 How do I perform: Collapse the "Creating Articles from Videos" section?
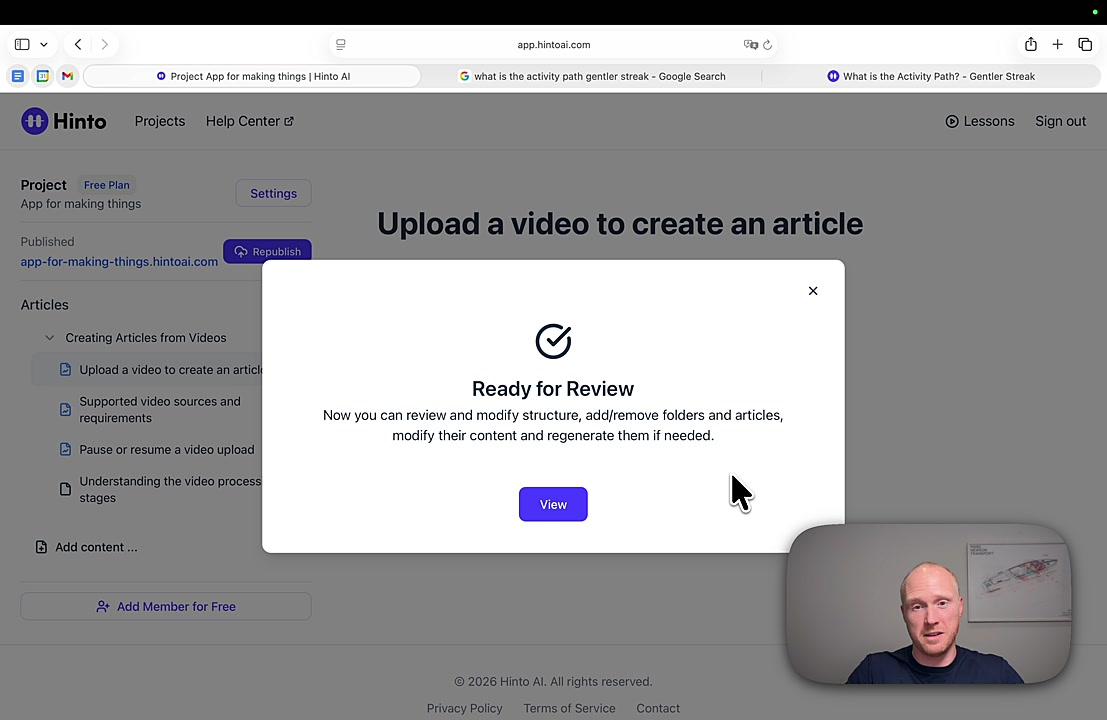tap(49, 337)
